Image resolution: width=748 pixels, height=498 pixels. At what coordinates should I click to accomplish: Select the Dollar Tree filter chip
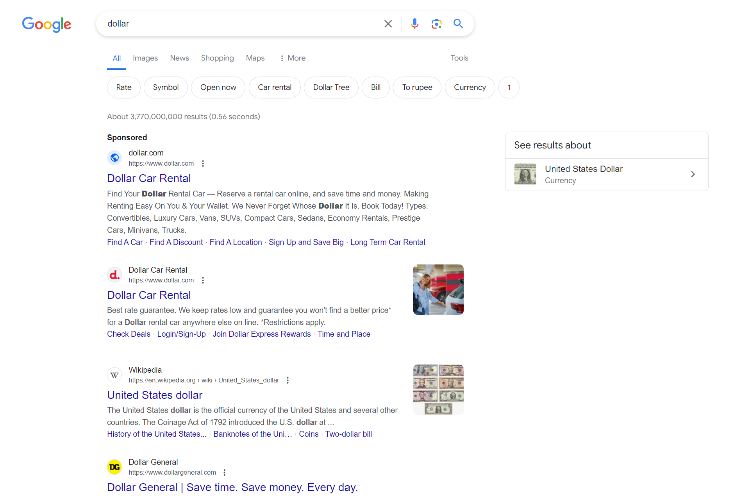pyautogui.click(x=331, y=87)
